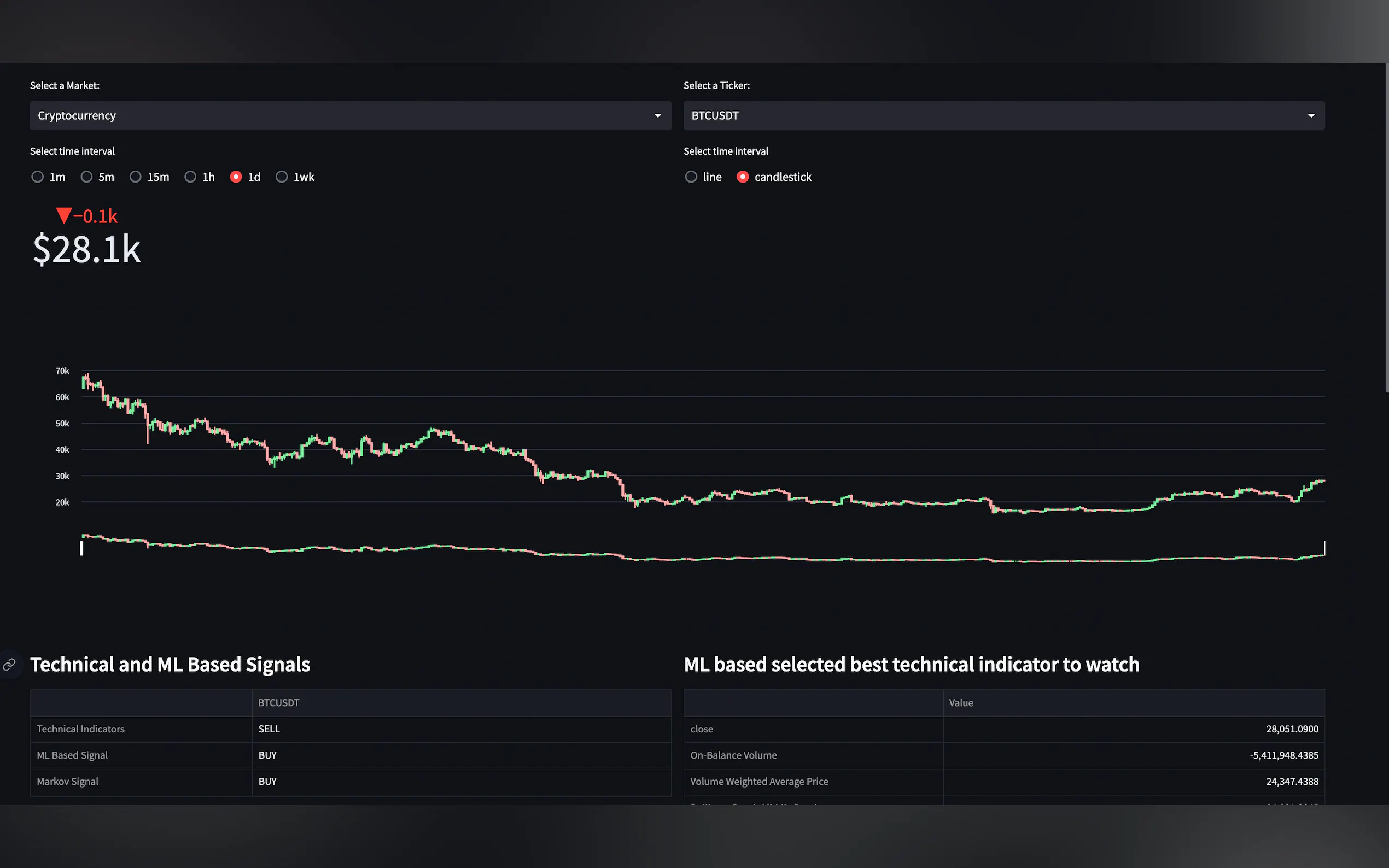This screenshot has height=868, width=1389.
Task: Select the 5m time interval
Action: pos(86,177)
